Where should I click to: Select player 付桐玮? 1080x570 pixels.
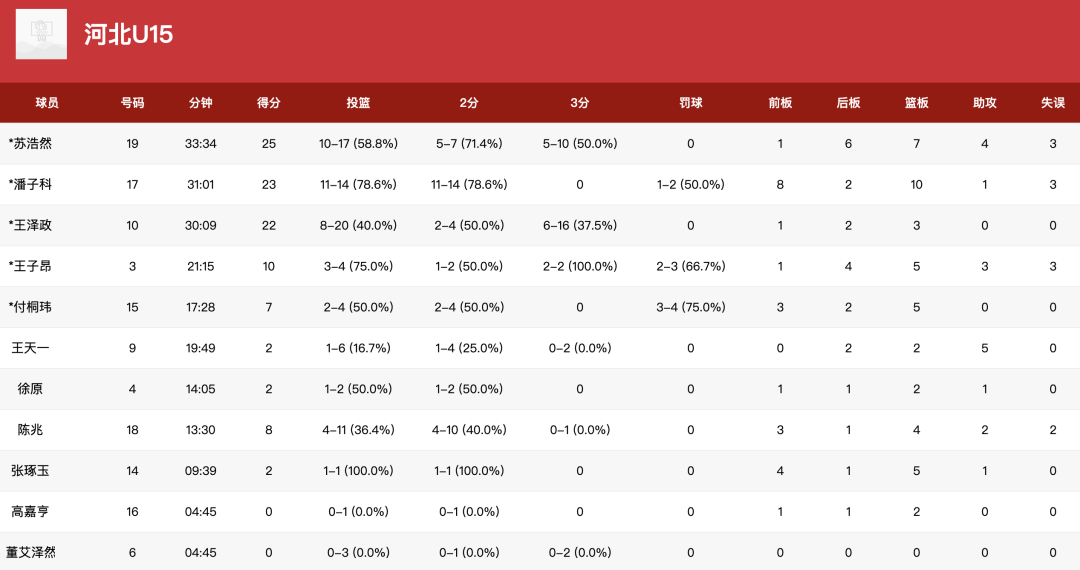[x=31, y=307]
